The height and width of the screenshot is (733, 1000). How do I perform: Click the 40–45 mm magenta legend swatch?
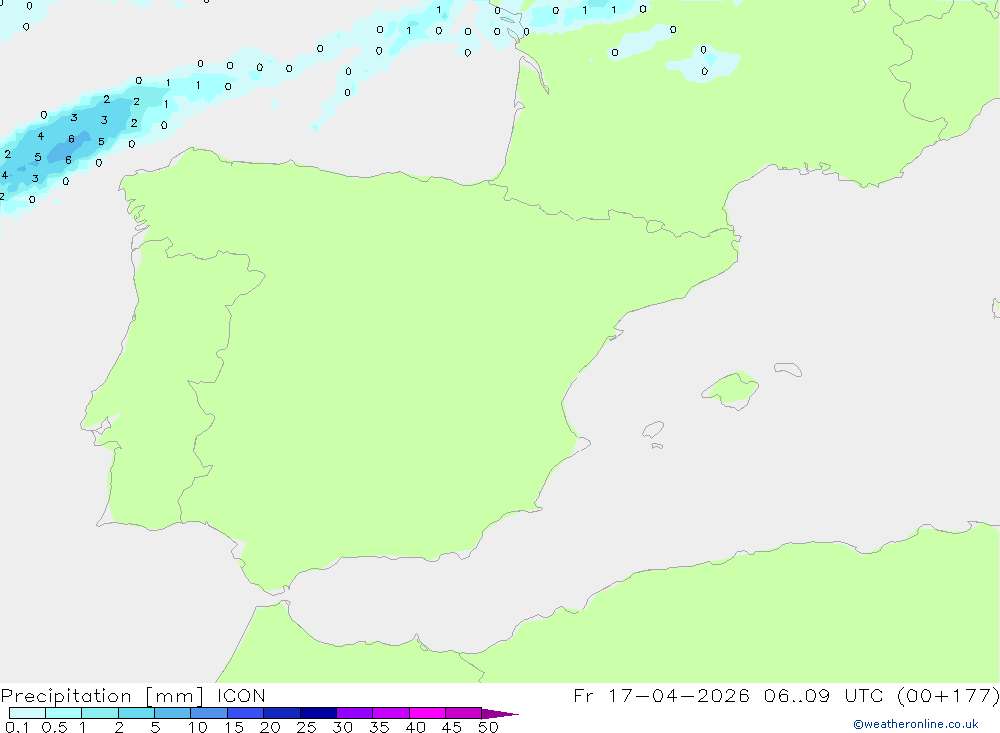(x=427, y=713)
